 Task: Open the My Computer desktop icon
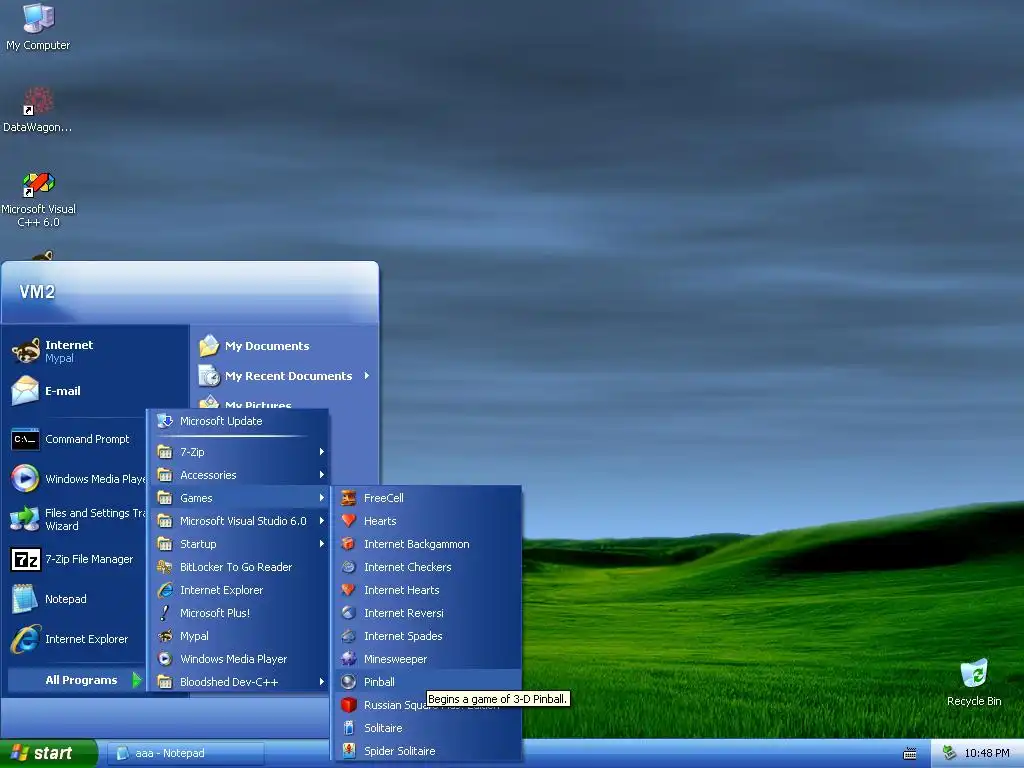point(39,18)
